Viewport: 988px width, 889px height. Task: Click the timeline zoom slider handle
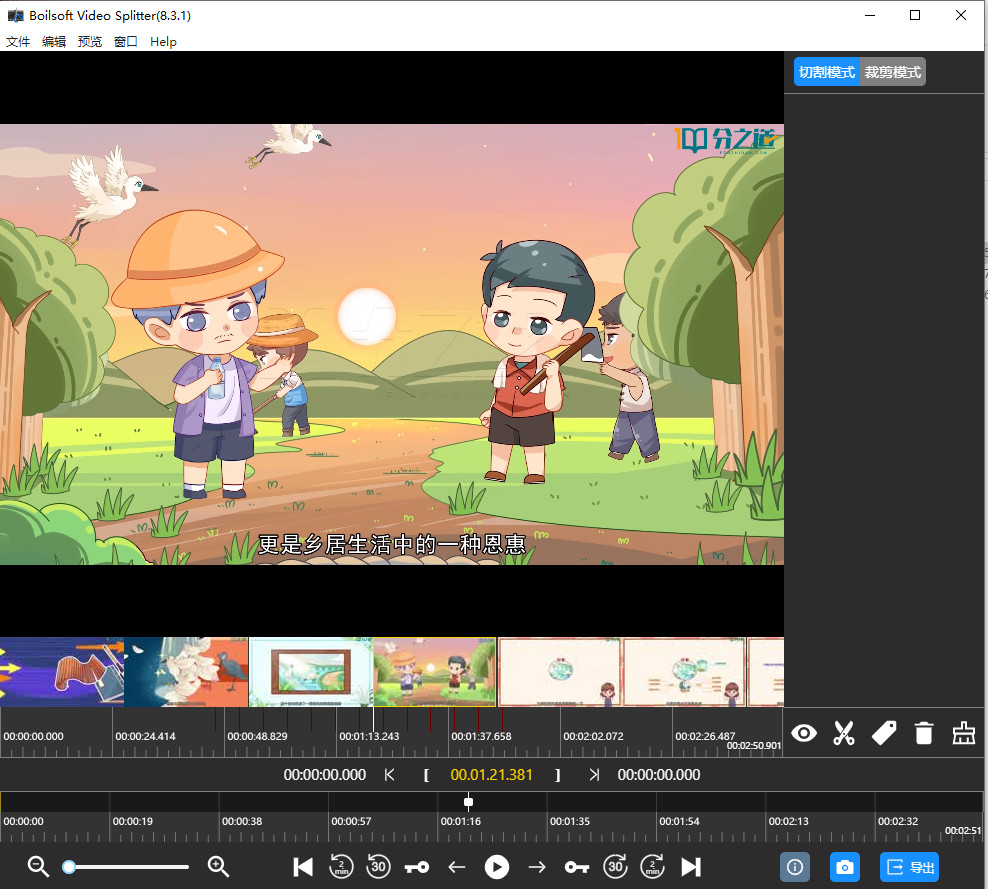coord(69,867)
